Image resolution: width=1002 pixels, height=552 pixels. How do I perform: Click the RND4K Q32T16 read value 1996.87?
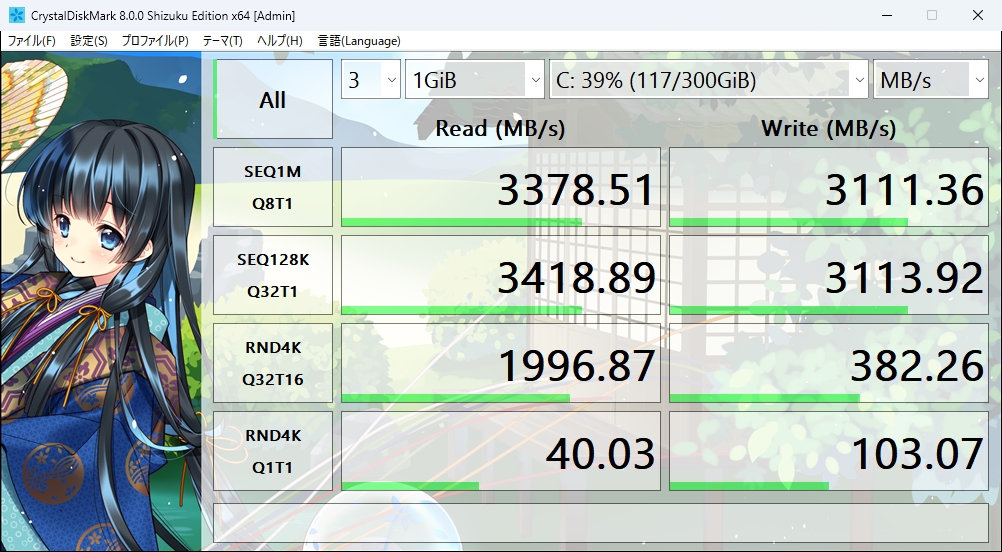point(501,363)
